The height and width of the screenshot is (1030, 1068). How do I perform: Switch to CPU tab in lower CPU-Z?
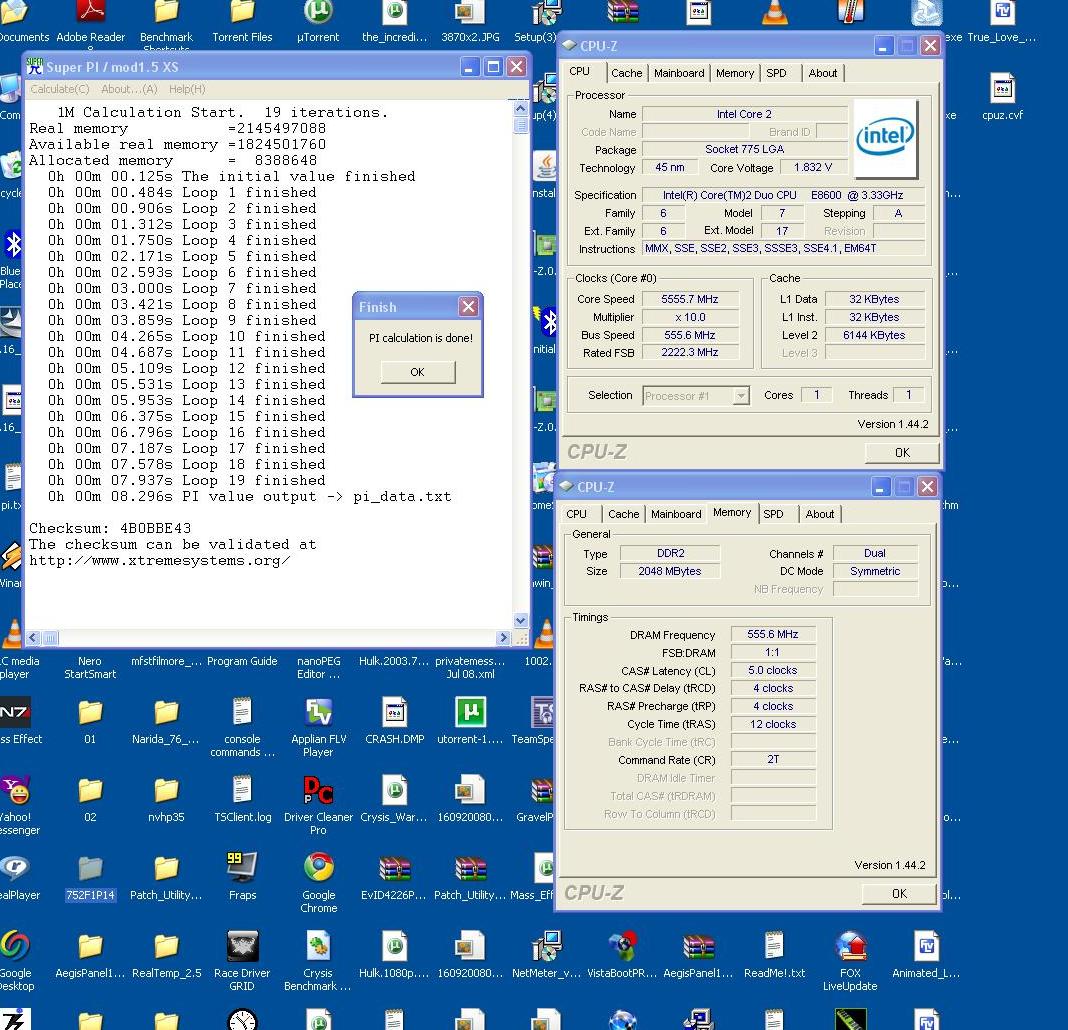tap(576, 514)
